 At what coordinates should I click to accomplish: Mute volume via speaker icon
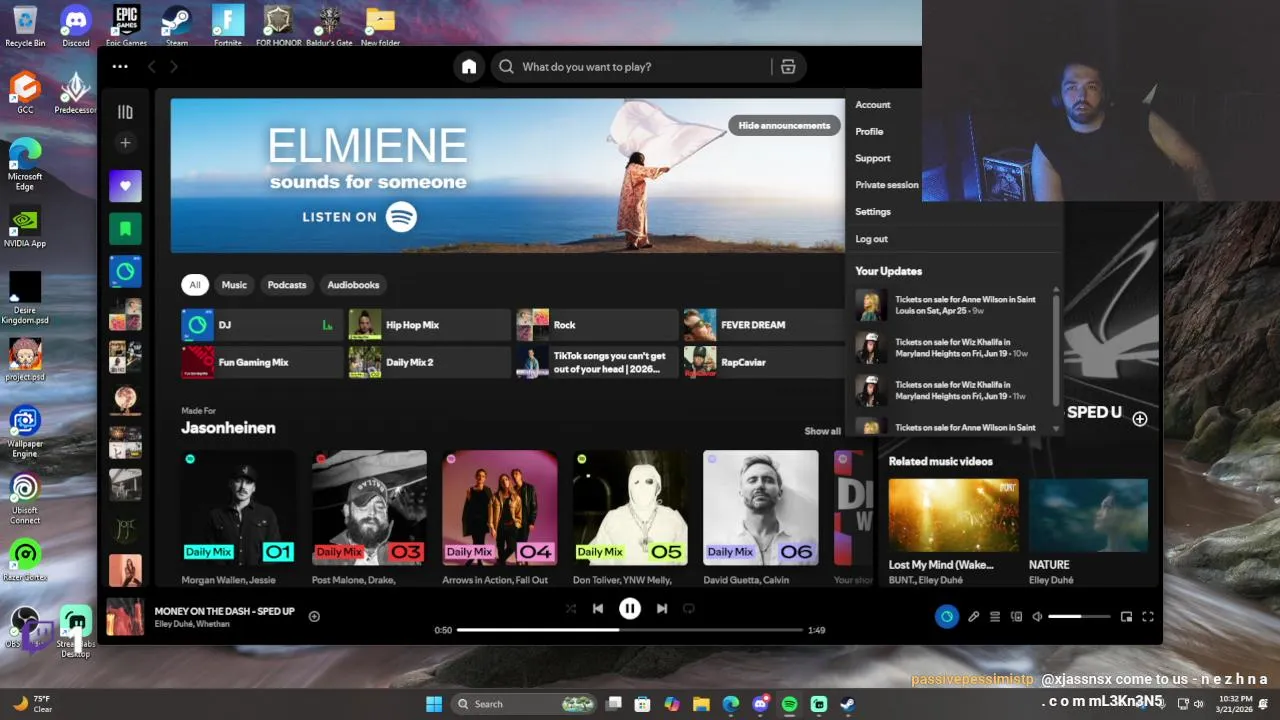[1037, 617]
